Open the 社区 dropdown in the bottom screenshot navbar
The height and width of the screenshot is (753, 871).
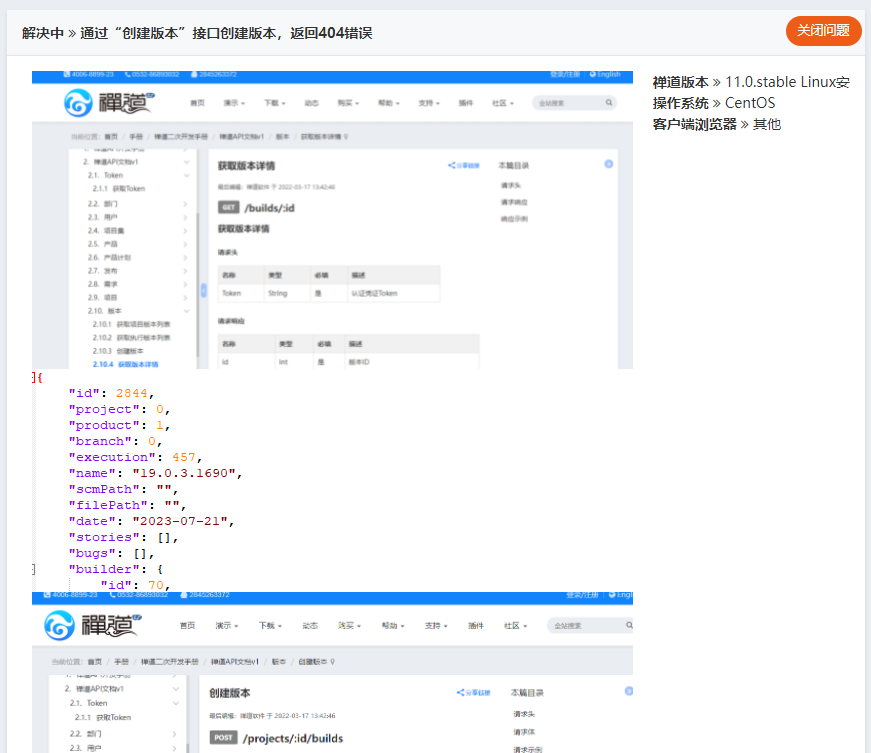point(516,626)
